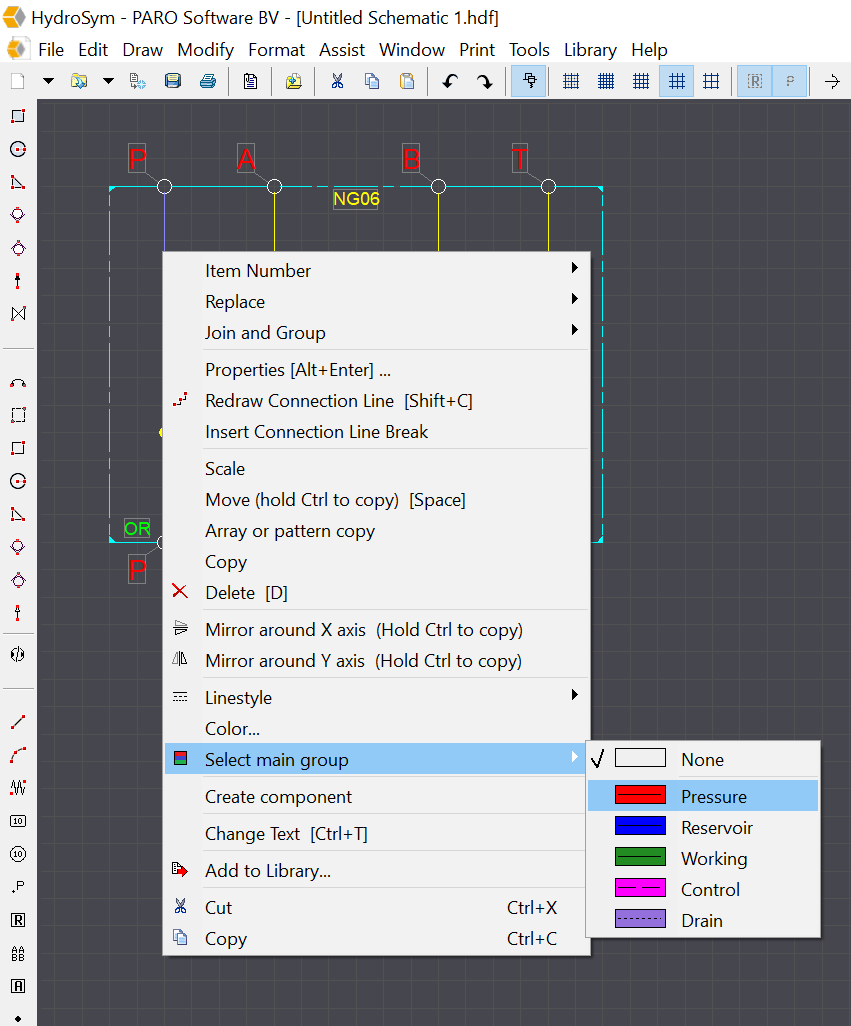Viewport: 851px width, 1026px height.
Task: Choose Redraw Connection Line from context menu
Action: point(376,400)
